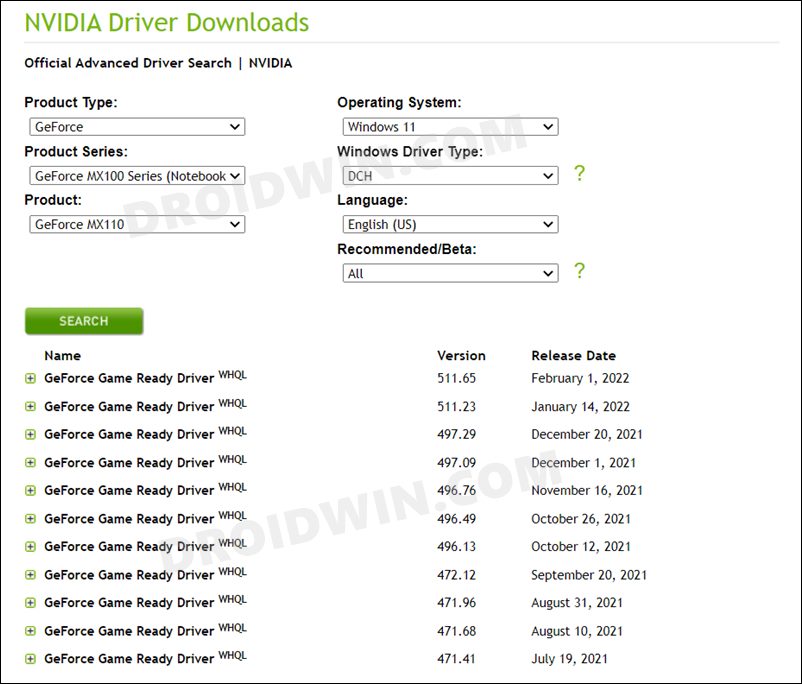Click the release date July 19, 2021
This screenshot has height=684, width=802.
tap(569, 659)
